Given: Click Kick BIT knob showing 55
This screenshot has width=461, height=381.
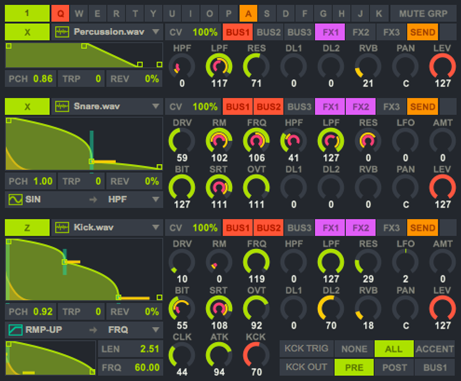Looking at the screenshot, I should point(182,308).
